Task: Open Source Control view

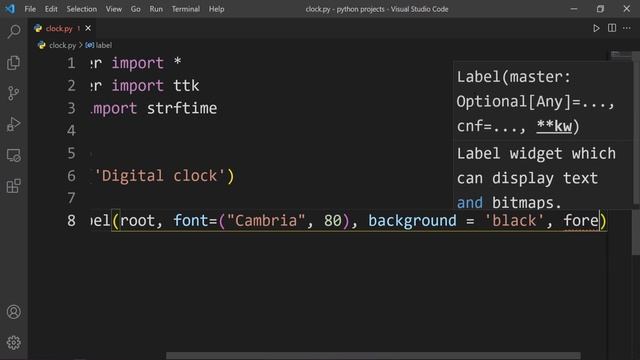Action: tap(13, 93)
